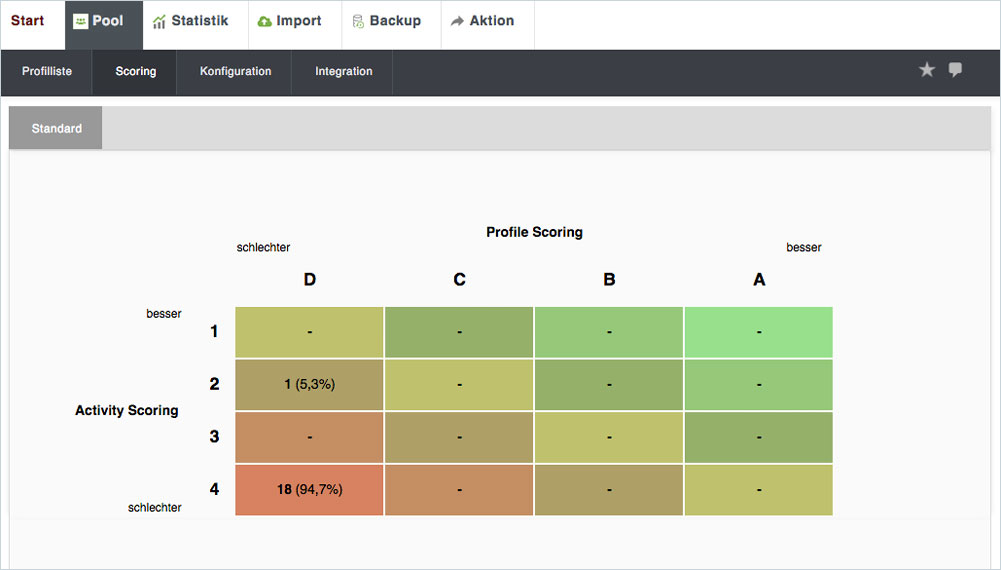Open the Konfiguration submenu
Image resolution: width=1001 pixels, height=570 pixels.
pyautogui.click(x=236, y=71)
